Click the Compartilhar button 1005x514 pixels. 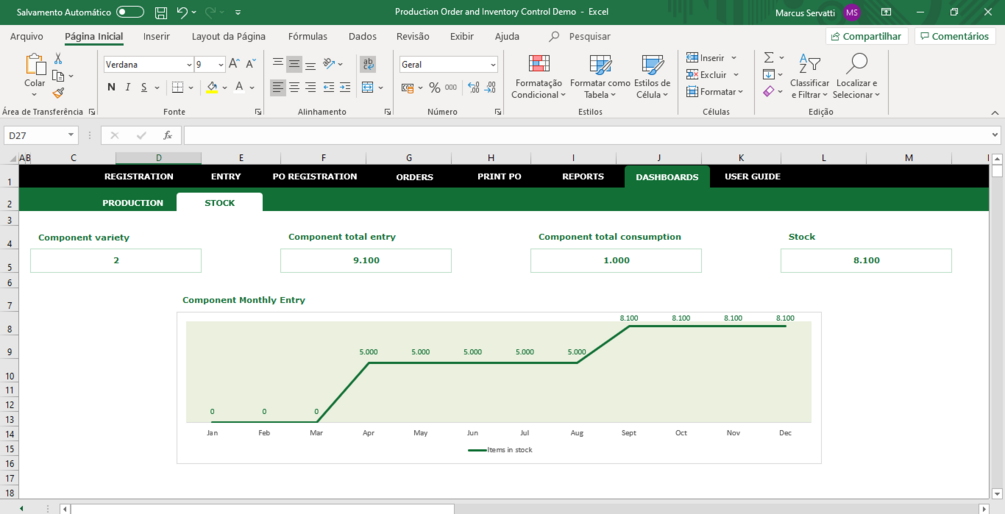[x=867, y=37]
